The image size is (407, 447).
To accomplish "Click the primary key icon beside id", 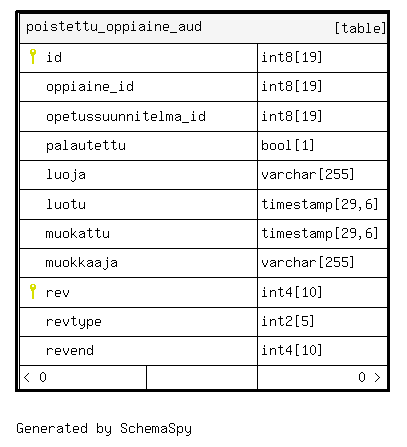I will click(x=33, y=56).
